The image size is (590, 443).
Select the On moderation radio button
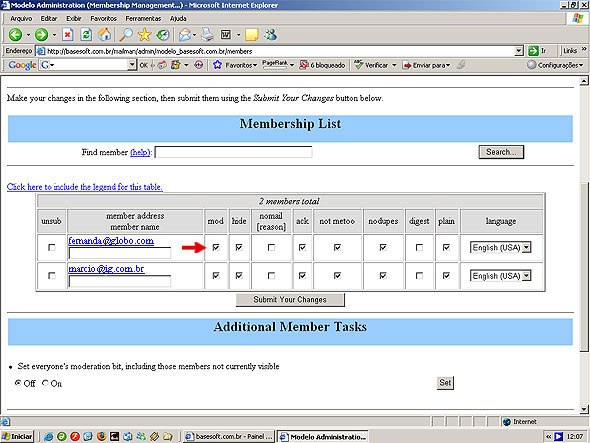pos(46,383)
